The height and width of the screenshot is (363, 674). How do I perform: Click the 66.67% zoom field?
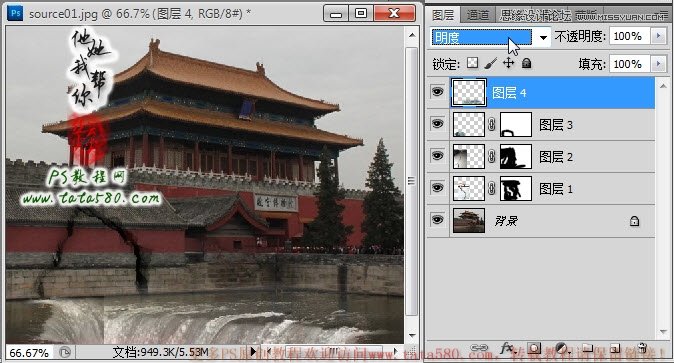tap(29, 353)
